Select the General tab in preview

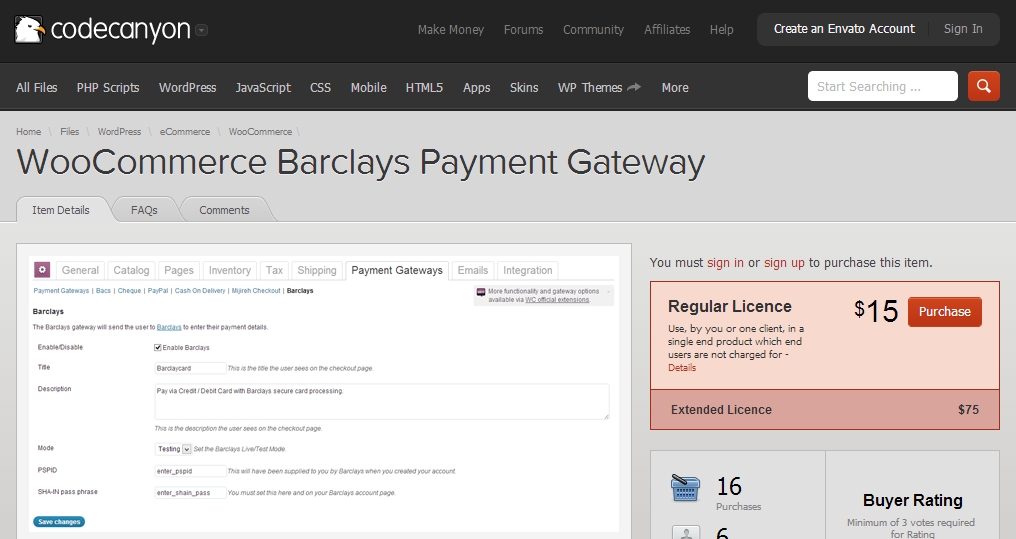(80, 270)
